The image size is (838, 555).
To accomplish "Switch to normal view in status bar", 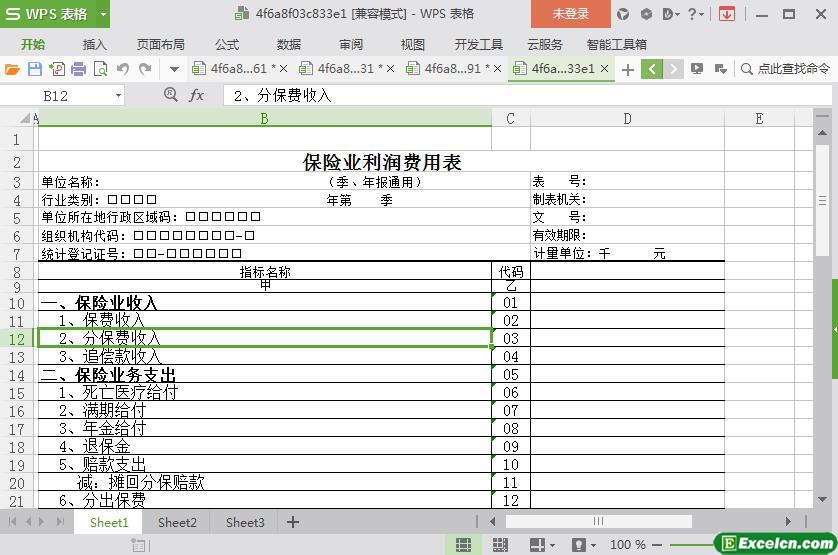I will pos(464,544).
